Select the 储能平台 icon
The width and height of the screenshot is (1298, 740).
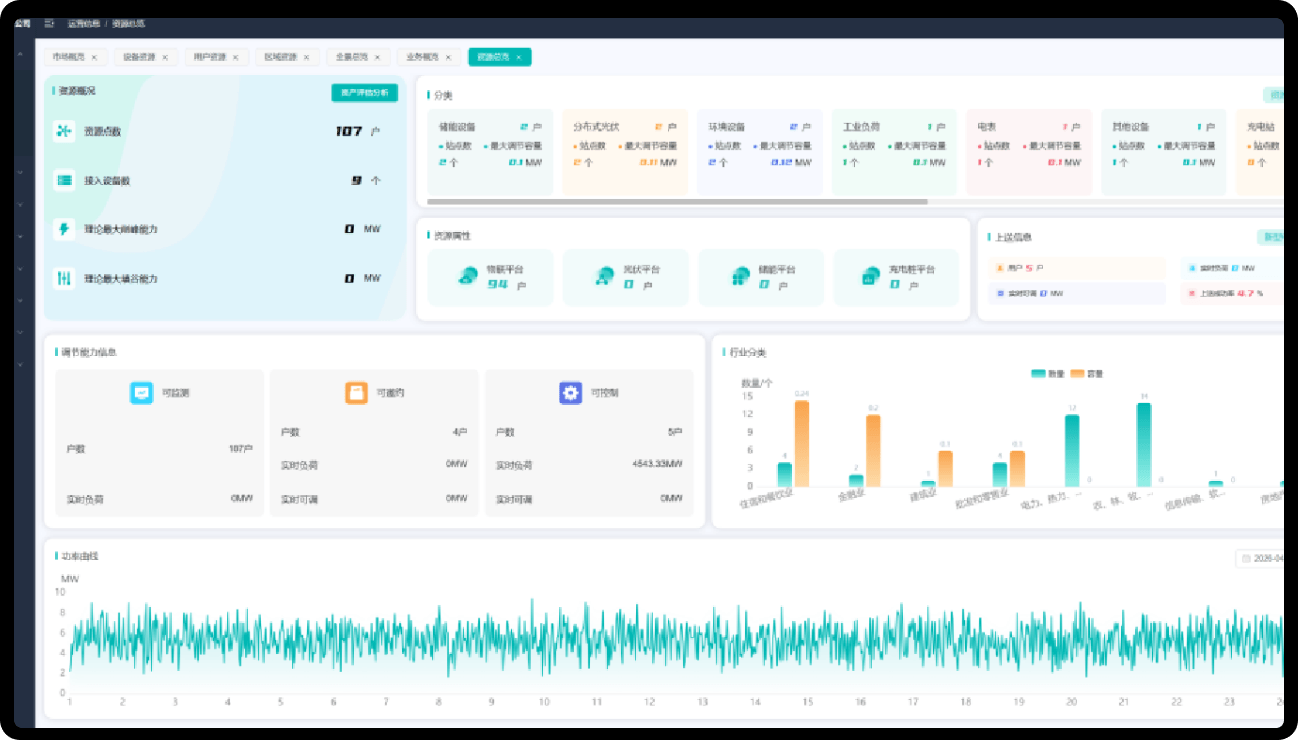740,276
